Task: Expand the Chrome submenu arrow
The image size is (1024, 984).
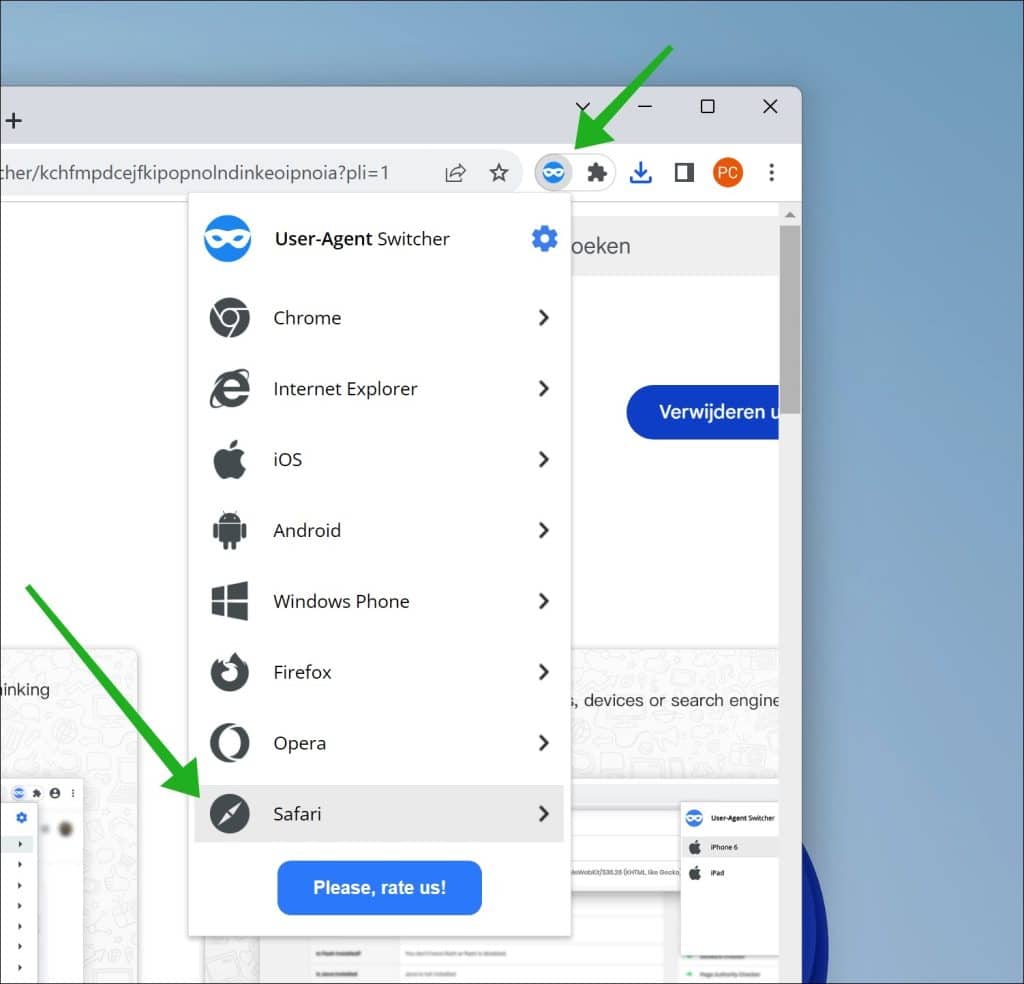Action: click(543, 318)
